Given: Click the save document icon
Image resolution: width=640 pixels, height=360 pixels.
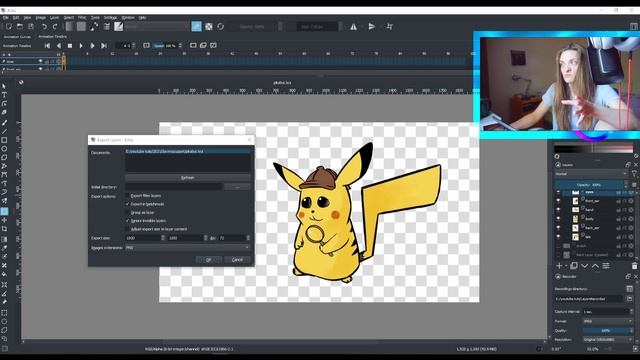Looking at the screenshot, I should (31, 27).
